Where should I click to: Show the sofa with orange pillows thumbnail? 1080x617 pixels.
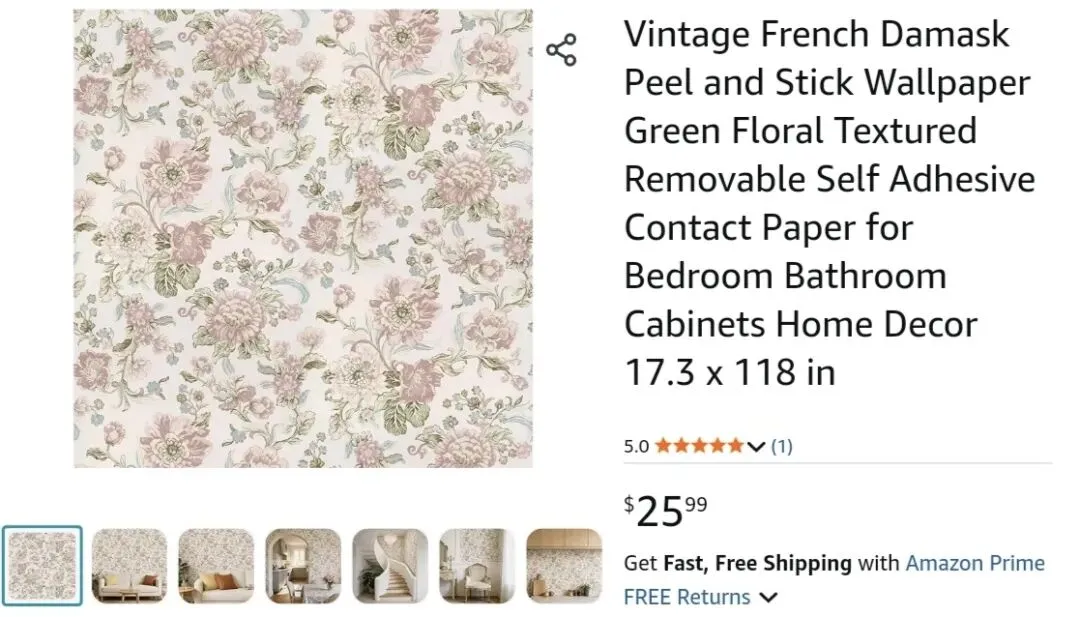click(216, 566)
